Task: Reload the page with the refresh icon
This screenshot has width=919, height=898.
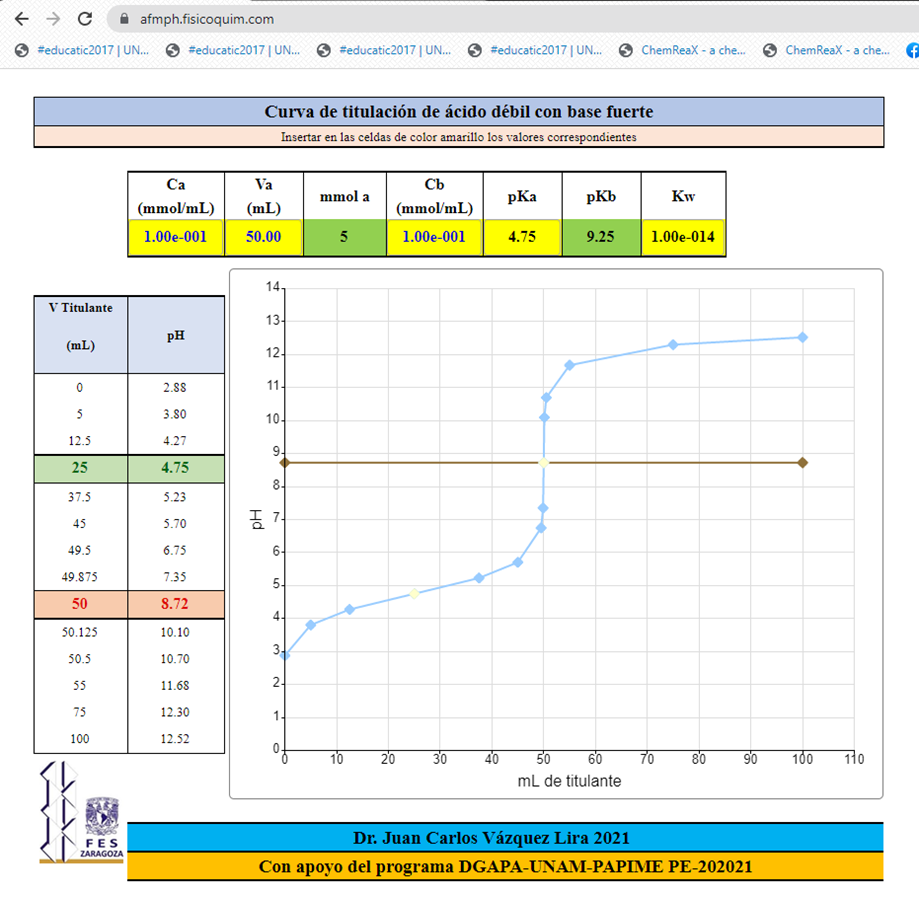Action: (85, 19)
